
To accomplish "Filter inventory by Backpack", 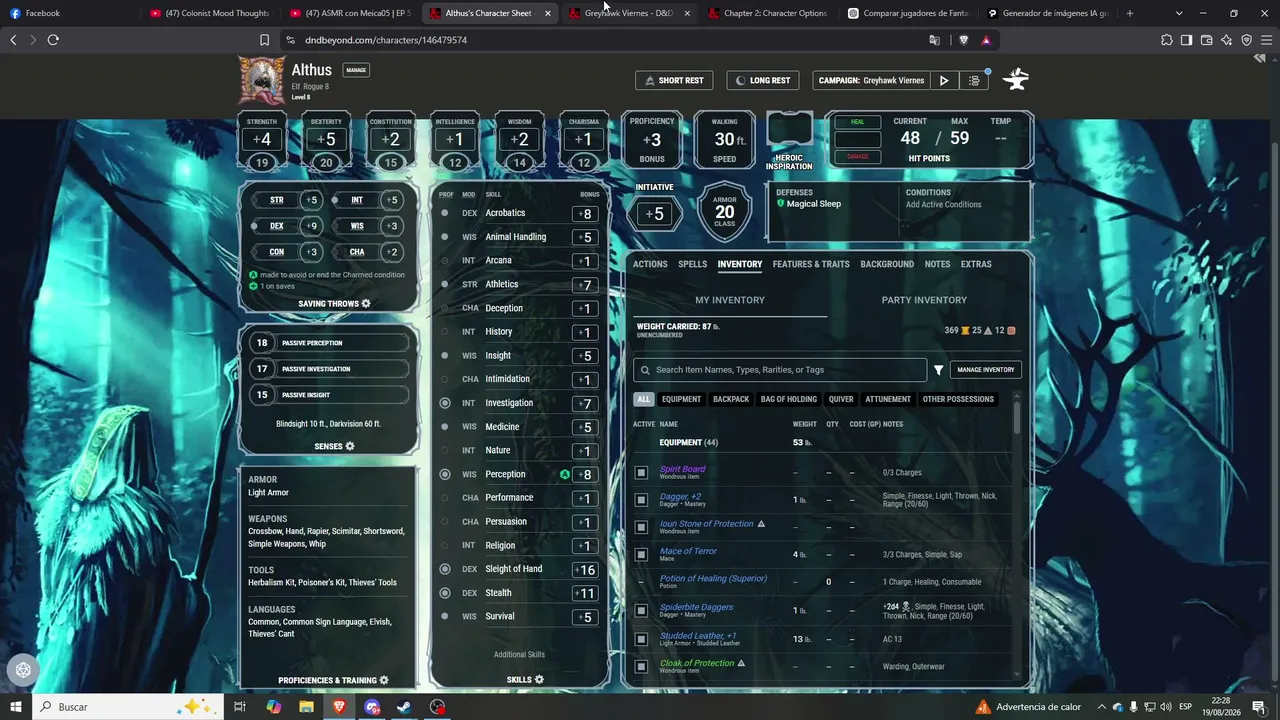I will click(x=731, y=399).
